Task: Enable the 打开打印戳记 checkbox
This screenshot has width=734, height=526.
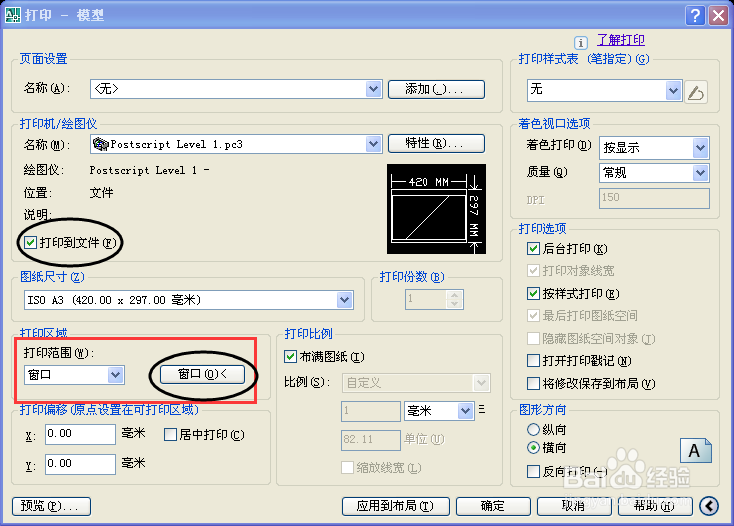Action: click(x=533, y=360)
